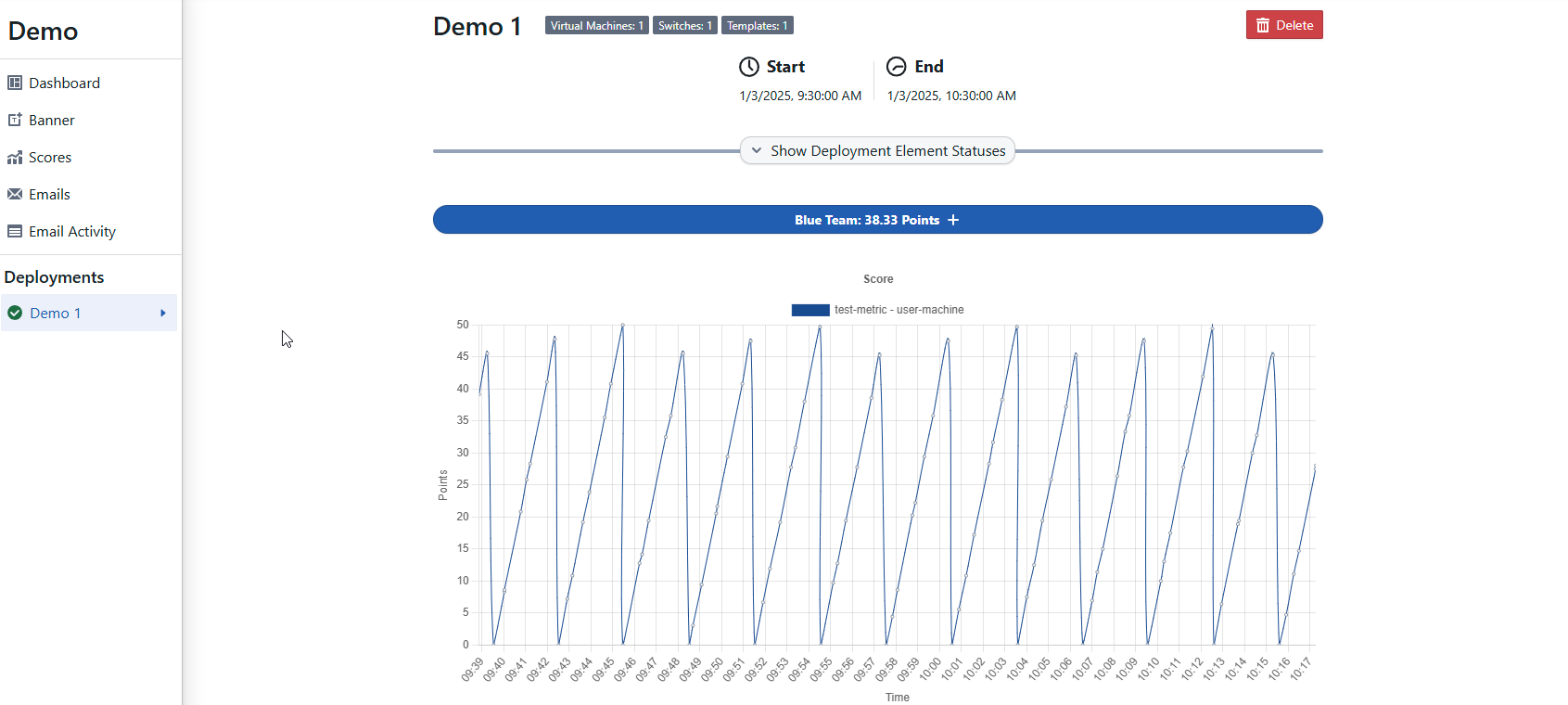
Task: Click the 25 value on Points axis
Action: click(463, 484)
